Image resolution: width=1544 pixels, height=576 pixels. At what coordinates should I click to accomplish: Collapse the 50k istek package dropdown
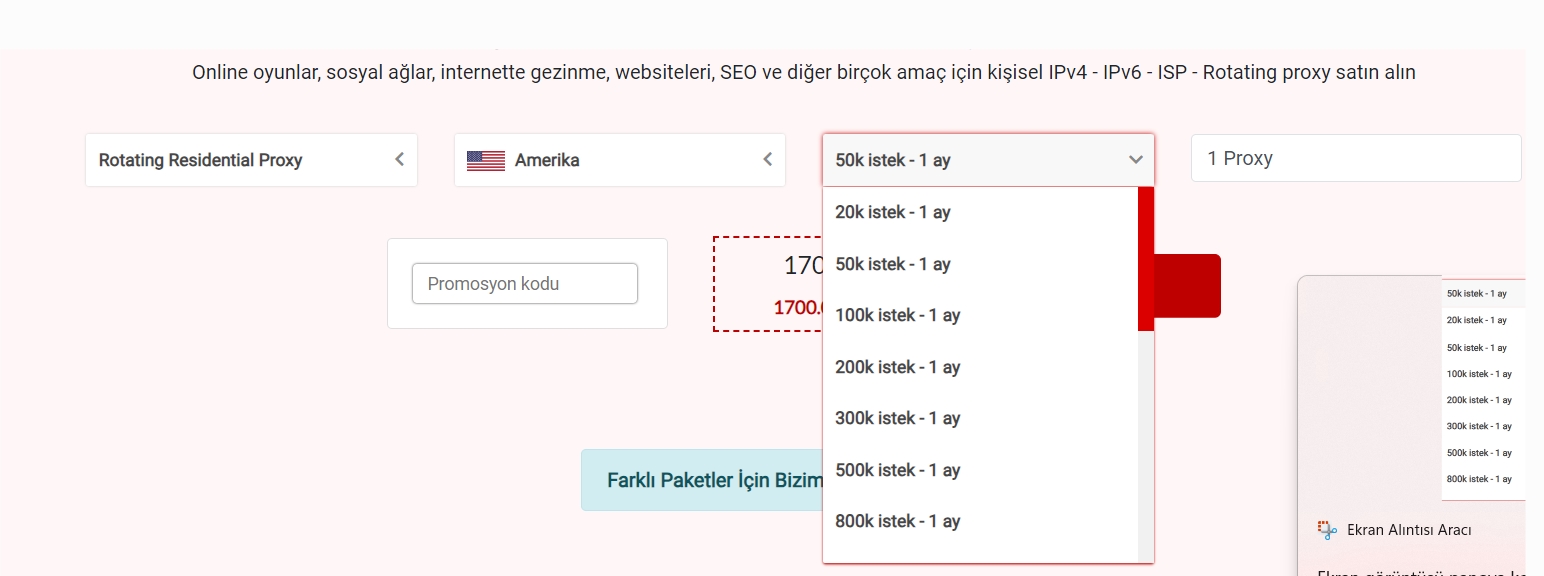tap(988, 160)
